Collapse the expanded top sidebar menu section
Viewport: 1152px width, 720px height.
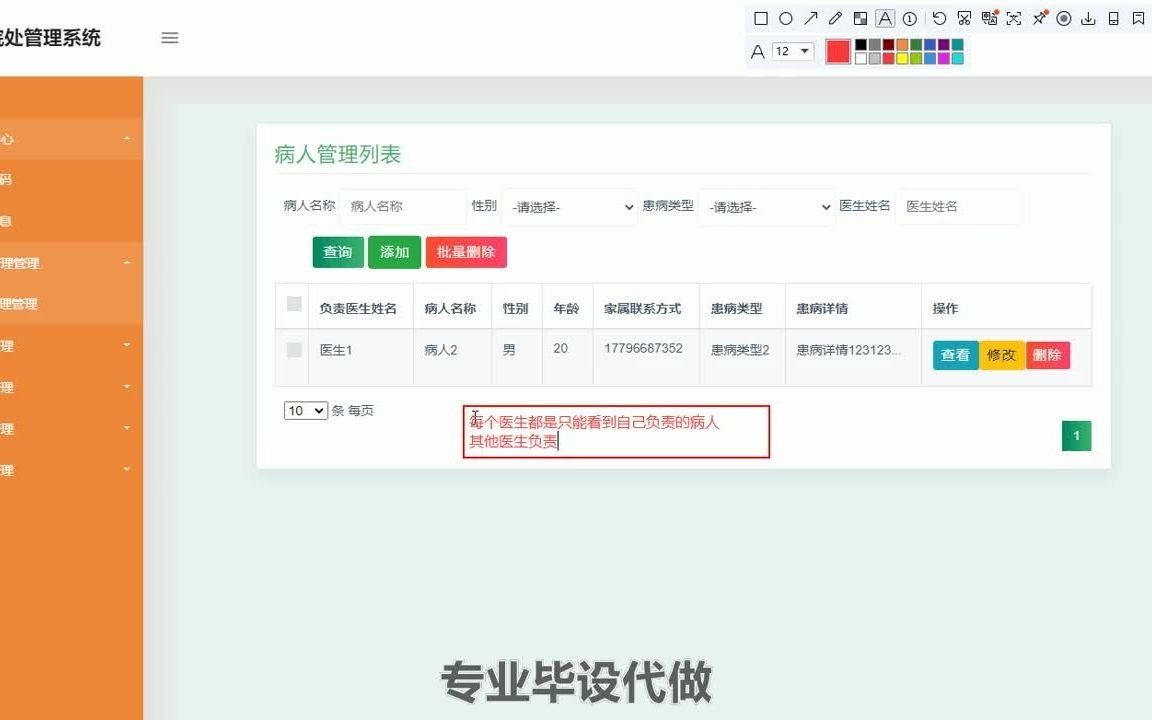point(70,139)
